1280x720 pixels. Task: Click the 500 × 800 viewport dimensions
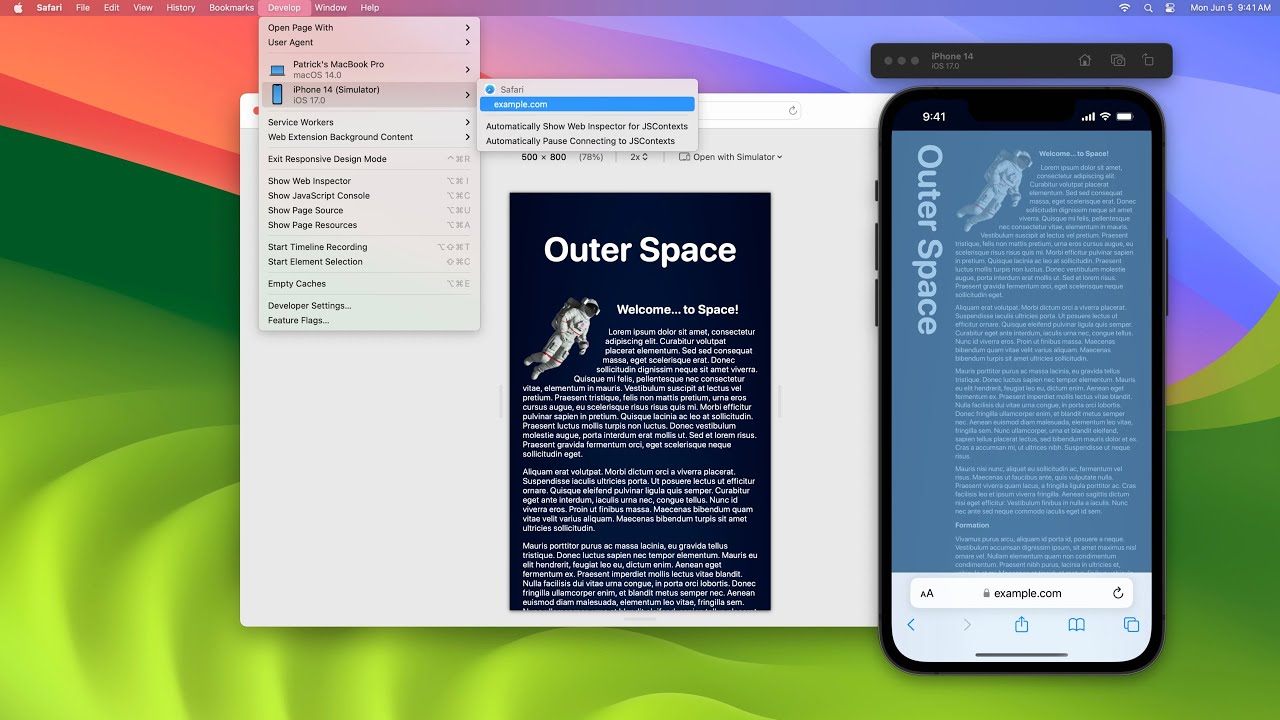point(544,157)
